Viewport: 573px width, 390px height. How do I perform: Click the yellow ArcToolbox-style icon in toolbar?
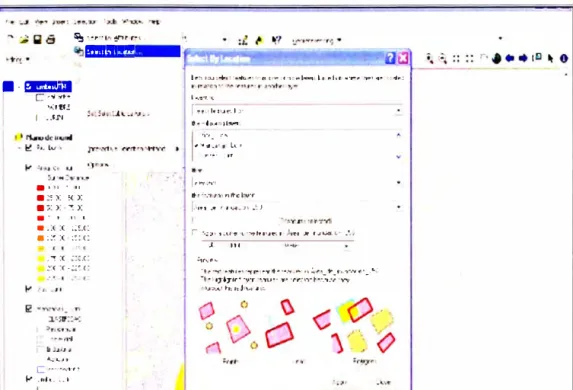259,40
